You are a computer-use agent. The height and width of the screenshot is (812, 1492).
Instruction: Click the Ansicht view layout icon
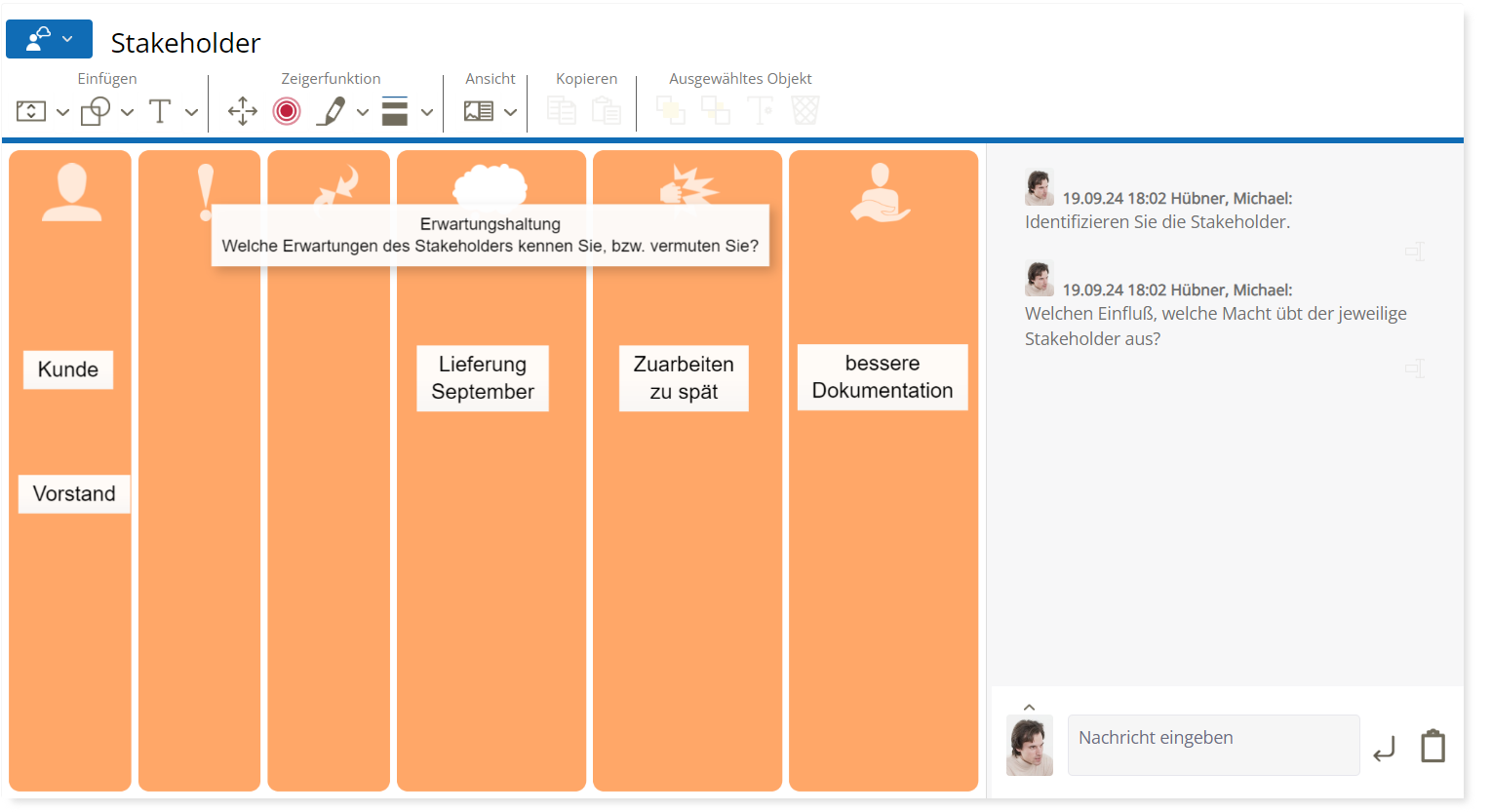coord(479,111)
